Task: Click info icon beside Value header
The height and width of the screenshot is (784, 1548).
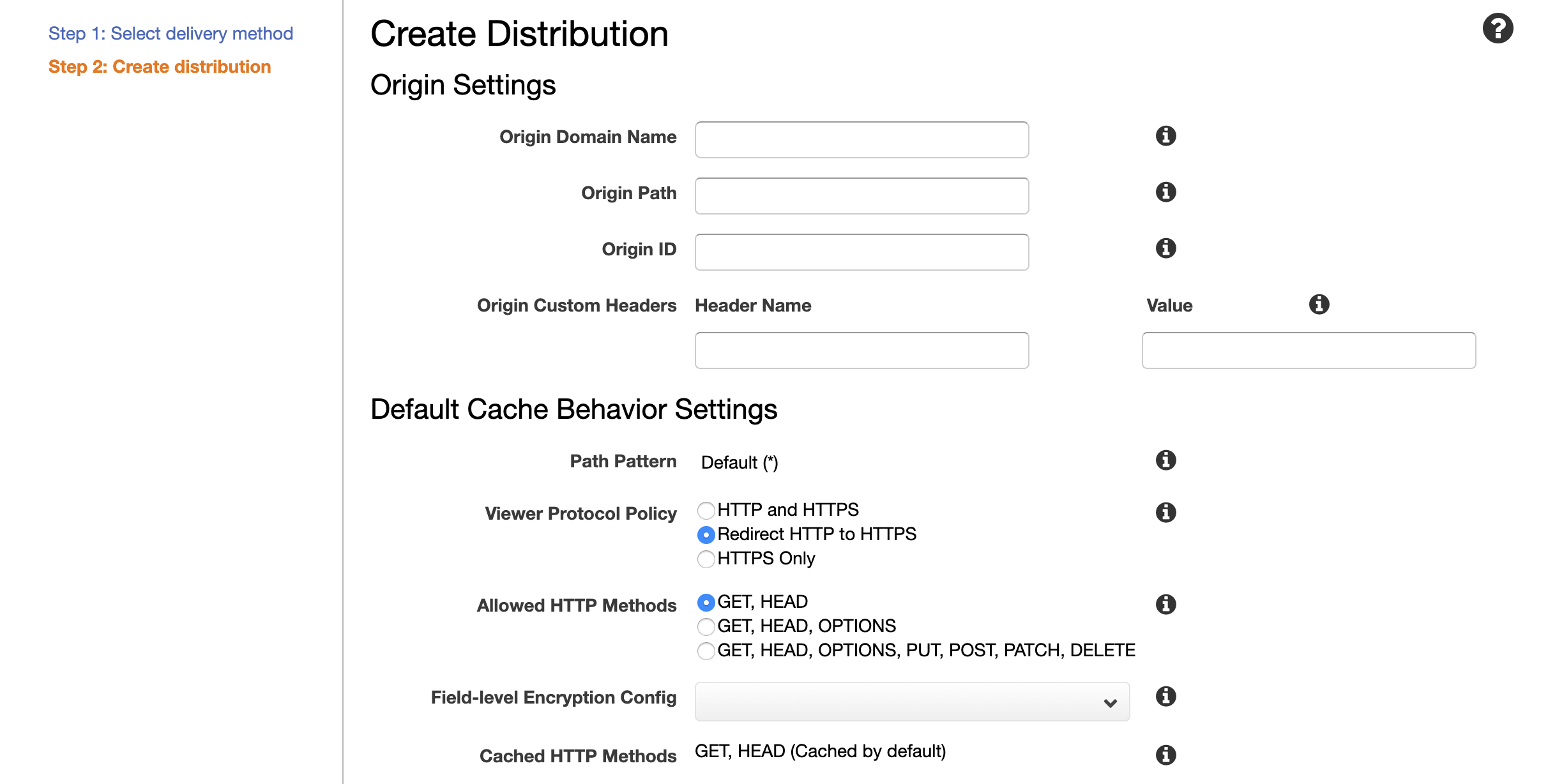Action: point(1319,305)
